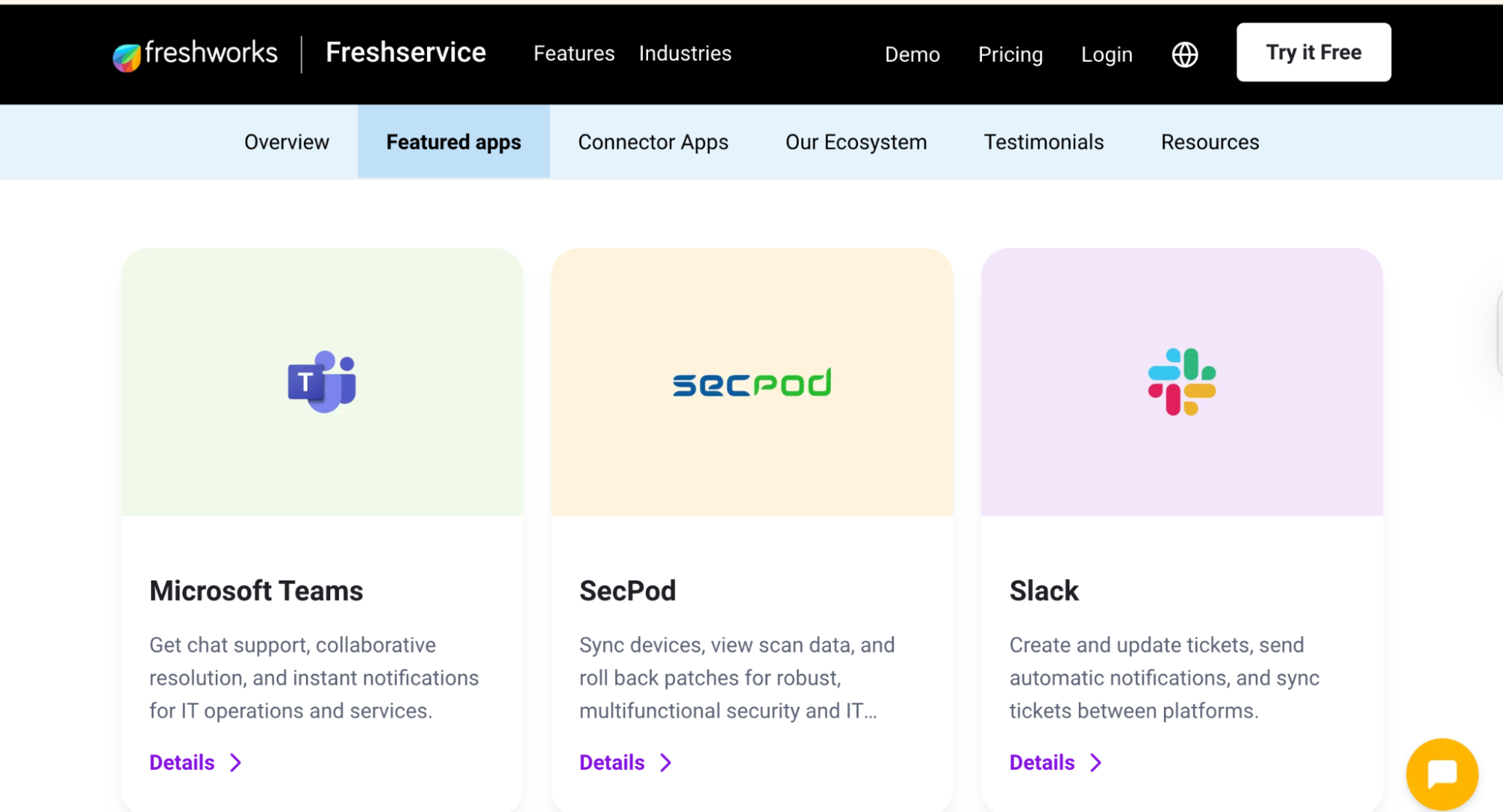Open the Testimonials tab
This screenshot has width=1503, height=812.
click(1044, 141)
